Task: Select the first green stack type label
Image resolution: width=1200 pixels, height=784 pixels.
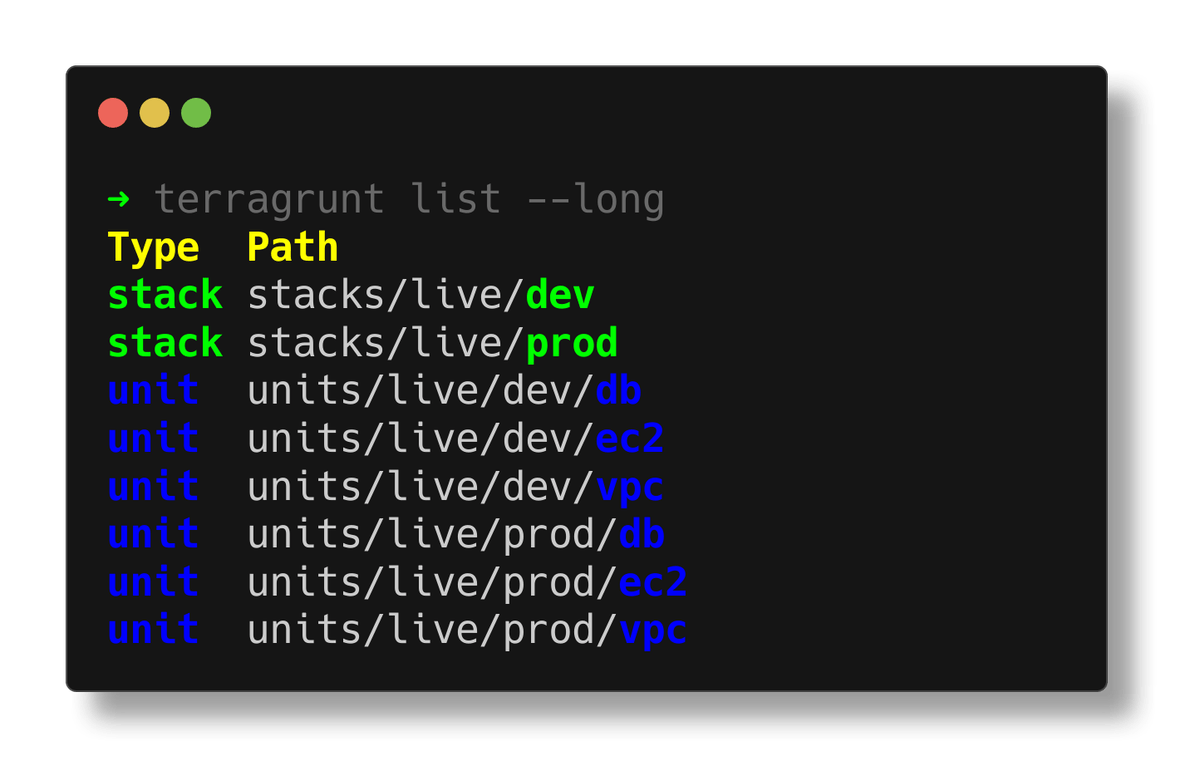Action: click(x=165, y=294)
